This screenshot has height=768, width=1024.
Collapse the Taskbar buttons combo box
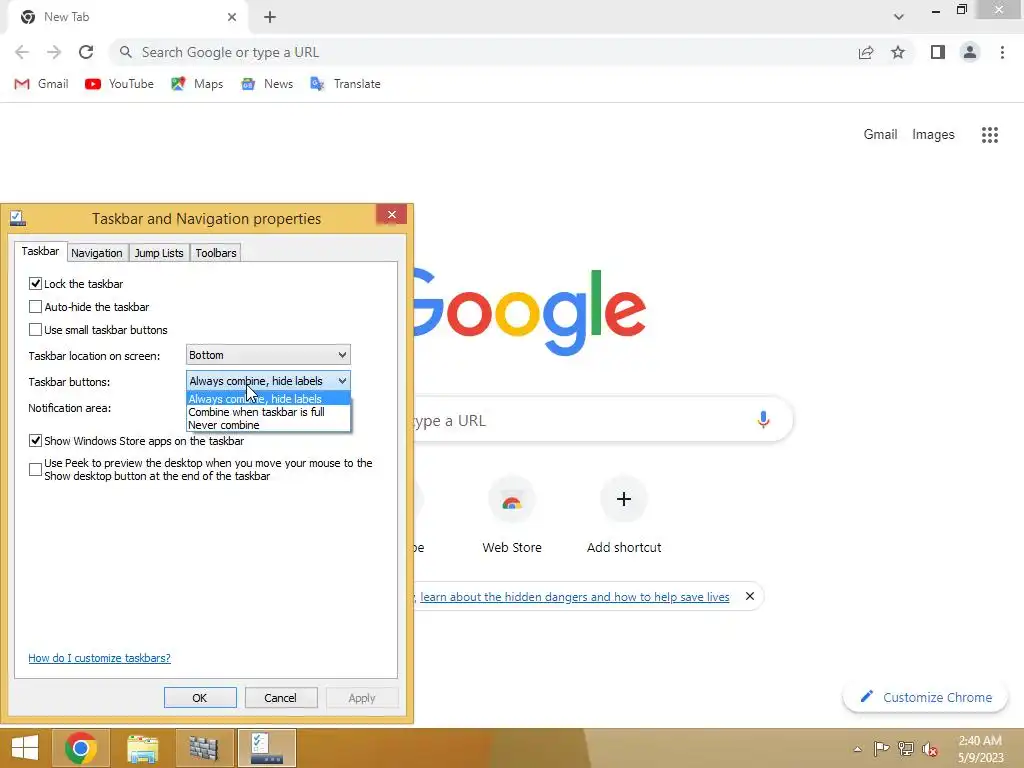pos(268,381)
